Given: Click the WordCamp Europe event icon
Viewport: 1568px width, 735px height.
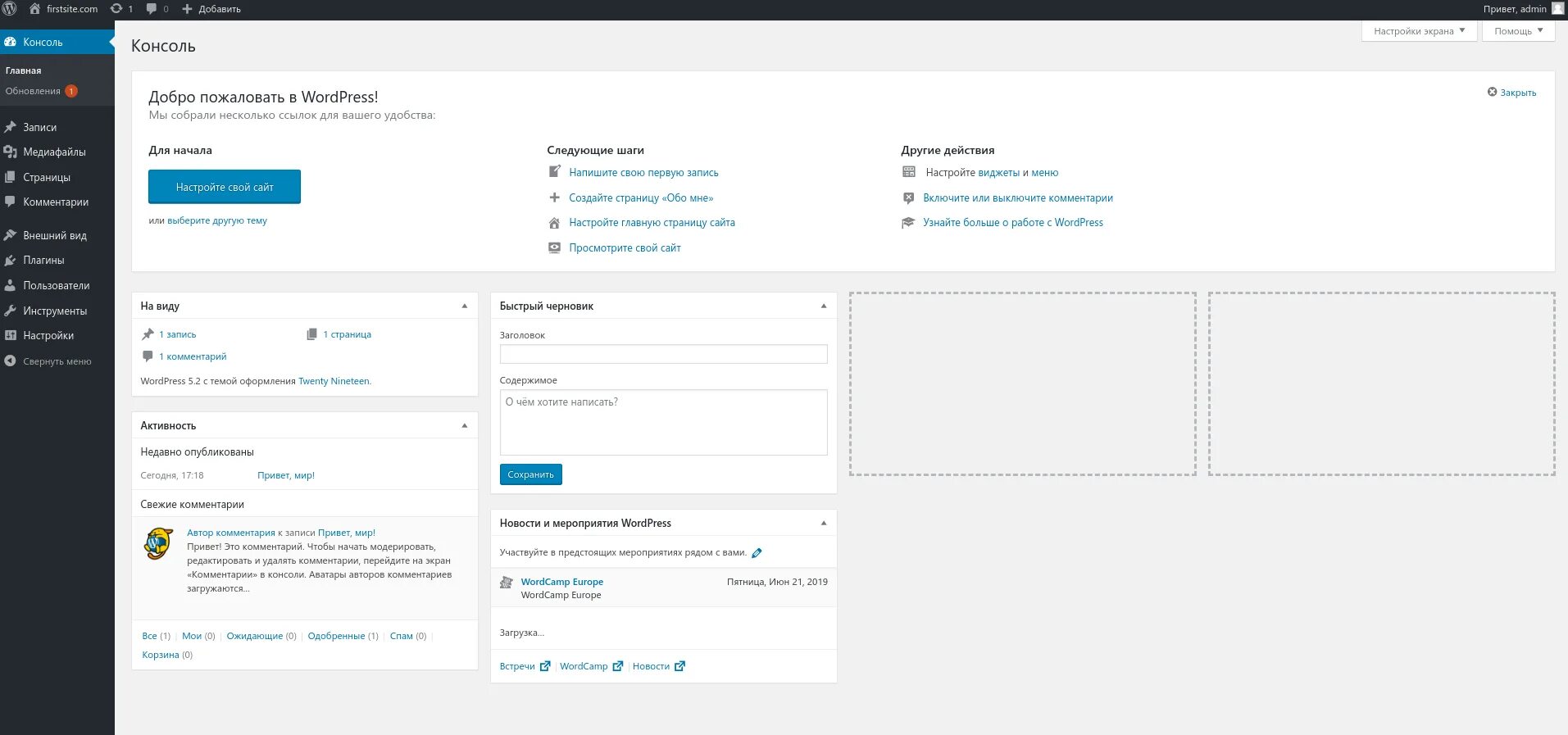Looking at the screenshot, I should (x=507, y=583).
